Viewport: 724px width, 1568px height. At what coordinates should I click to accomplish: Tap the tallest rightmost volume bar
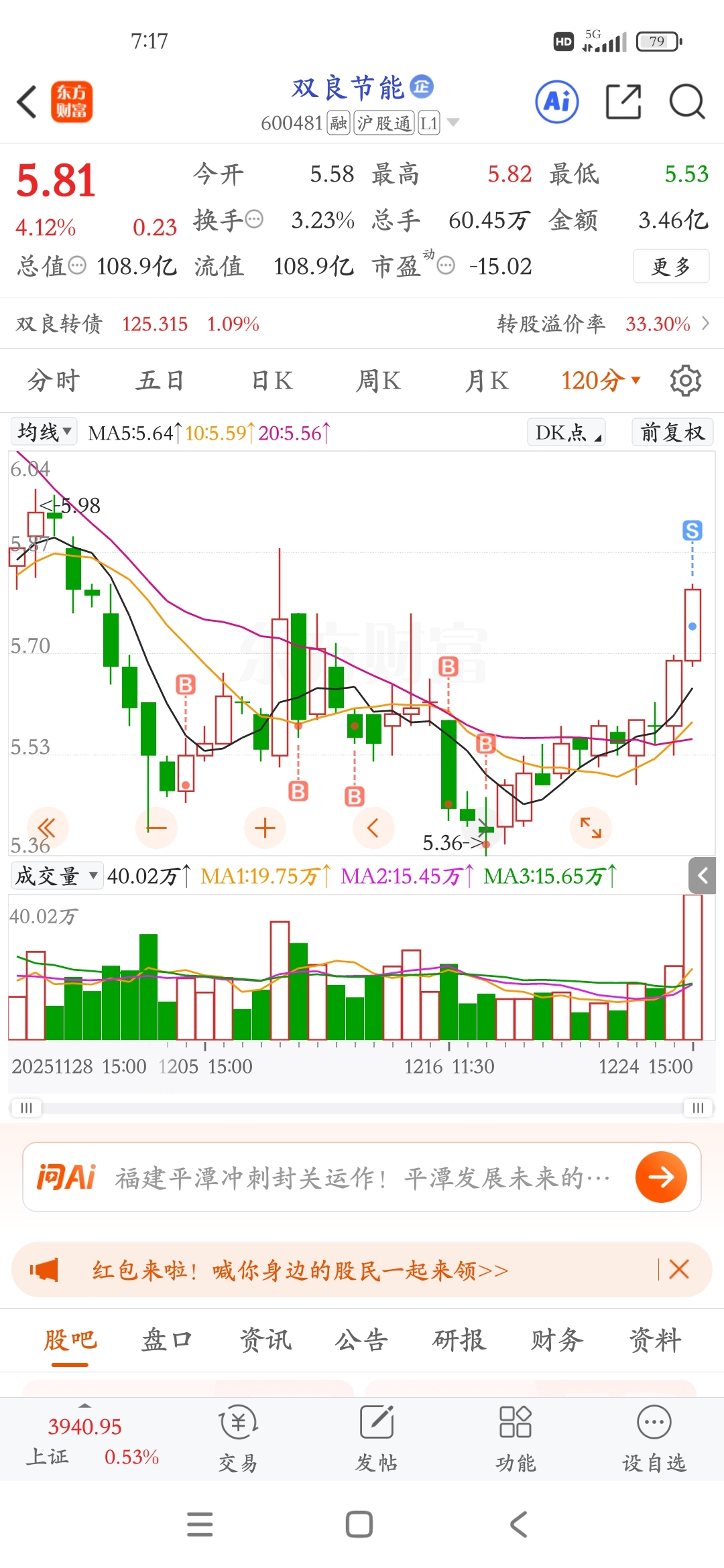(692, 967)
